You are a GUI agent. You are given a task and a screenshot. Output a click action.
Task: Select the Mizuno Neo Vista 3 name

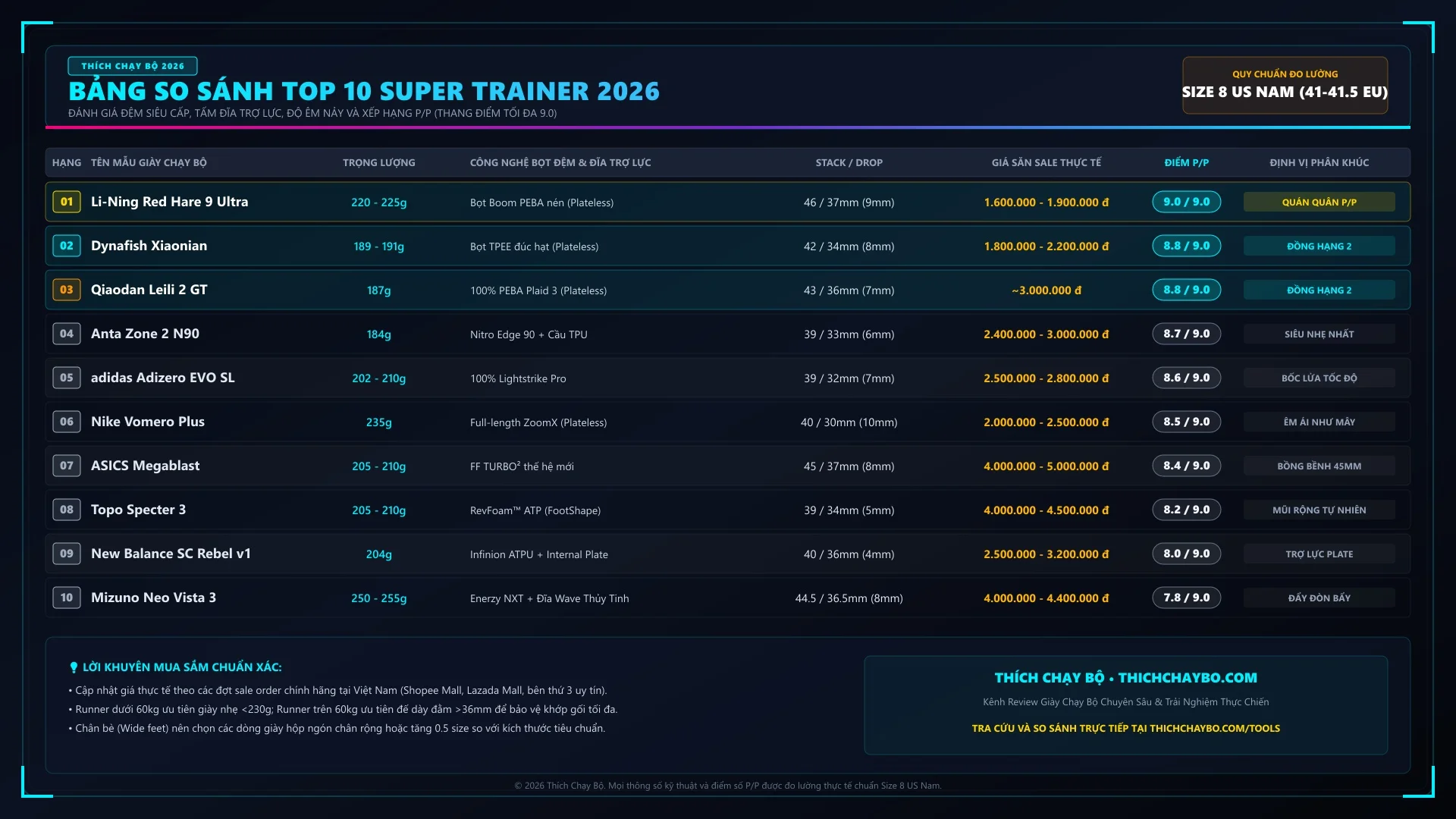153,598
